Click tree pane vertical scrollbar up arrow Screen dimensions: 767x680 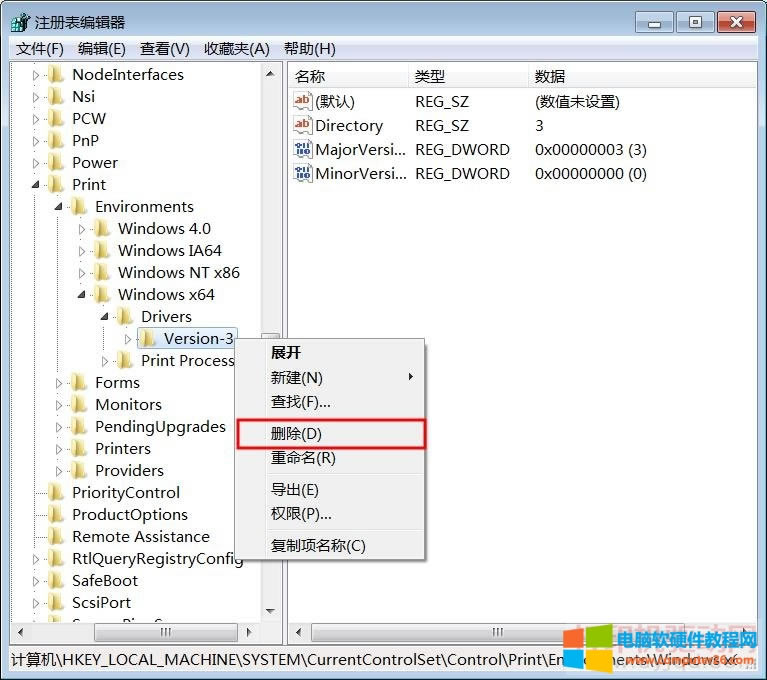tap(270, 74)
